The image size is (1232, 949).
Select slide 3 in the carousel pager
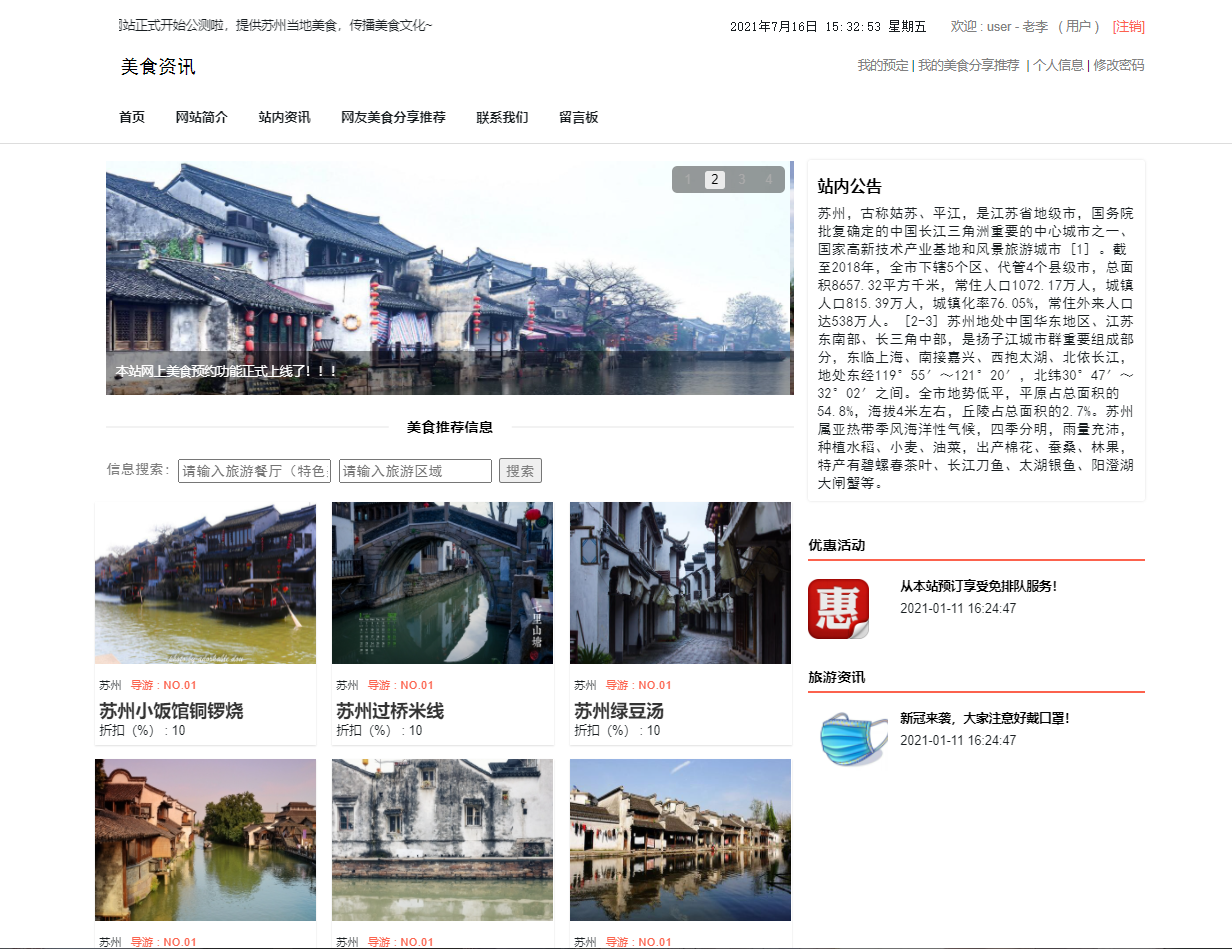coord(740,180)
